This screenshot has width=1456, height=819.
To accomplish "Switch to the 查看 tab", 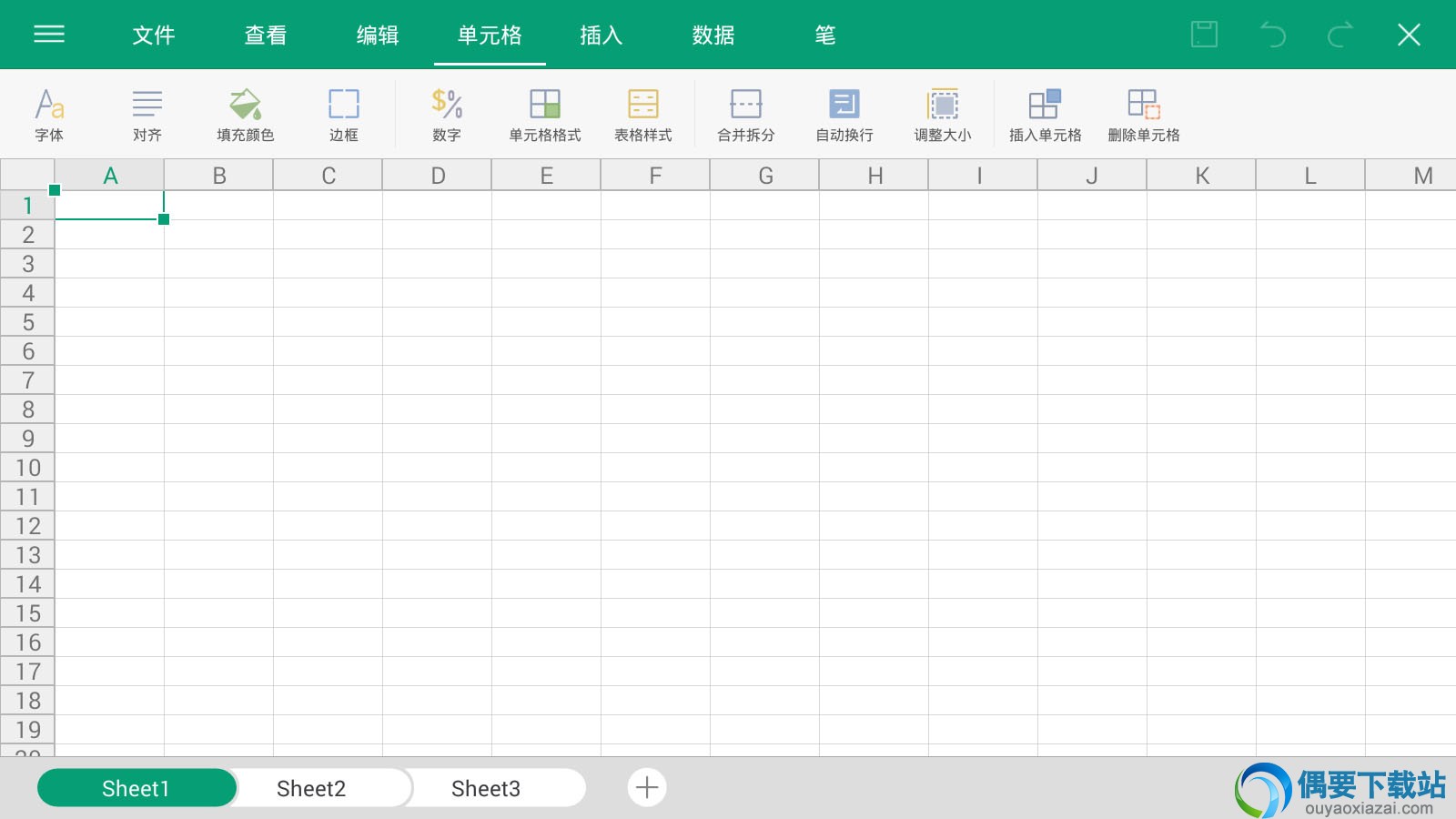I will [x=266, y=35].
